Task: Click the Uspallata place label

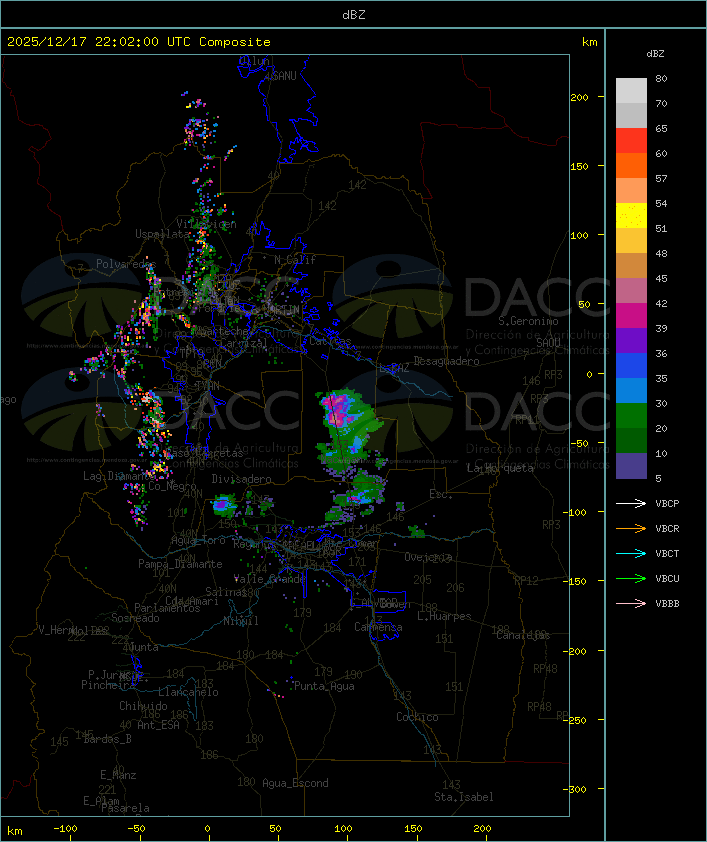Action: (162, 234)
